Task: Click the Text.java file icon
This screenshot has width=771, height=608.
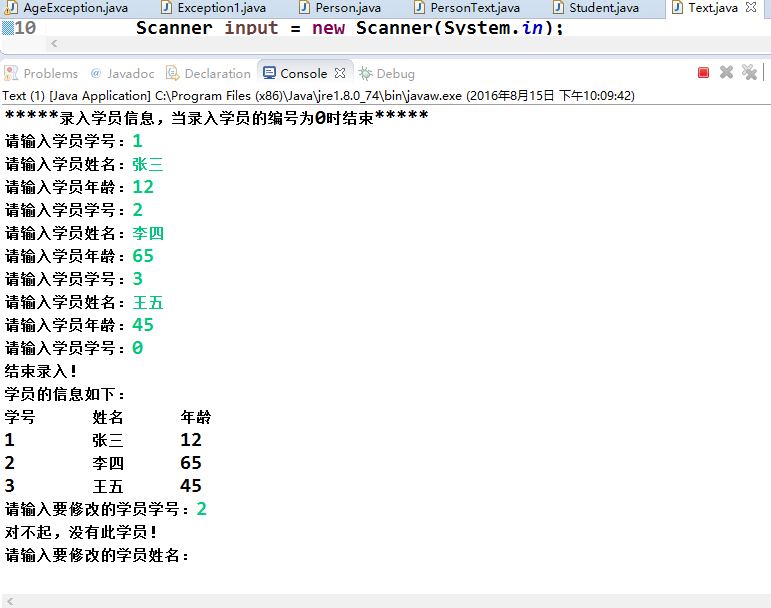Action: [677, 7]
